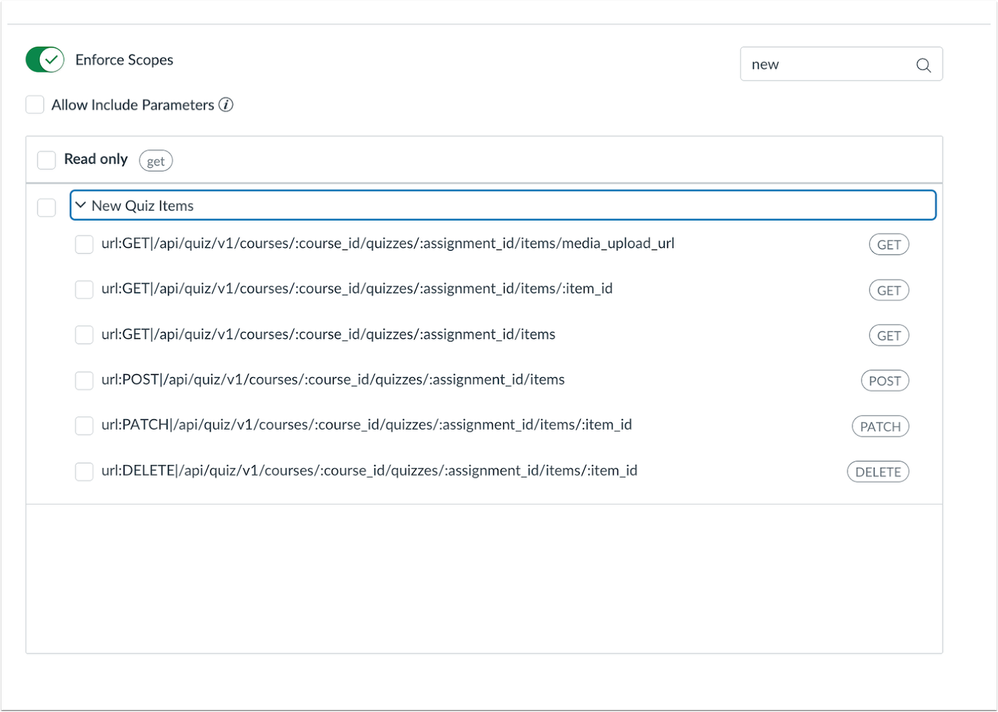Check the Read only checkbox
The width and height of the screenshot is (998, 712).
46,160
